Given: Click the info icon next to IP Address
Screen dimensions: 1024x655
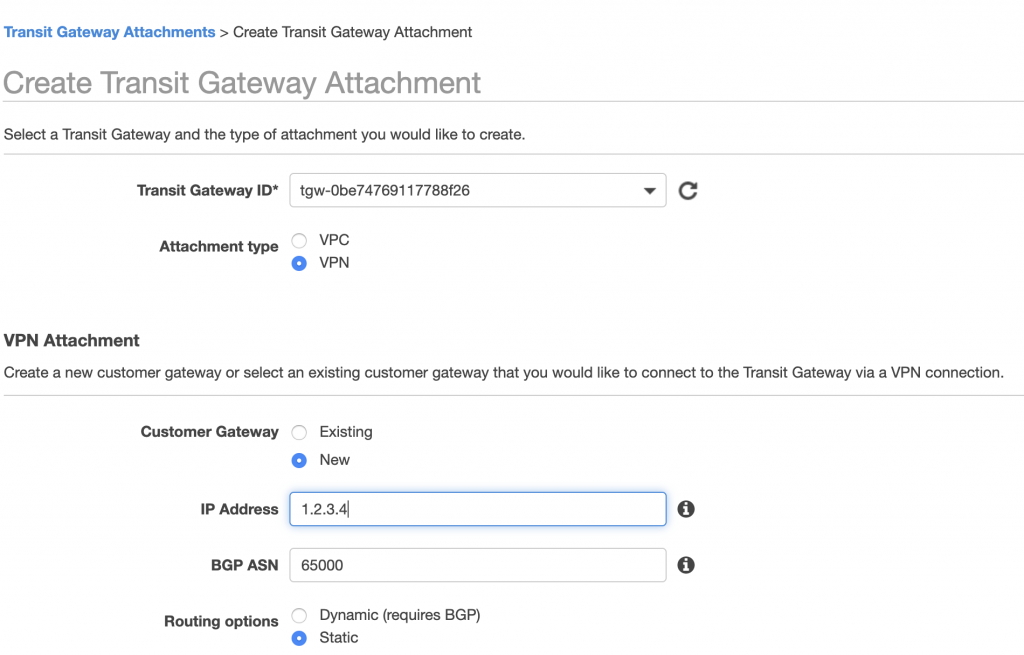Looking at the screenshot, I should [686, 509].
